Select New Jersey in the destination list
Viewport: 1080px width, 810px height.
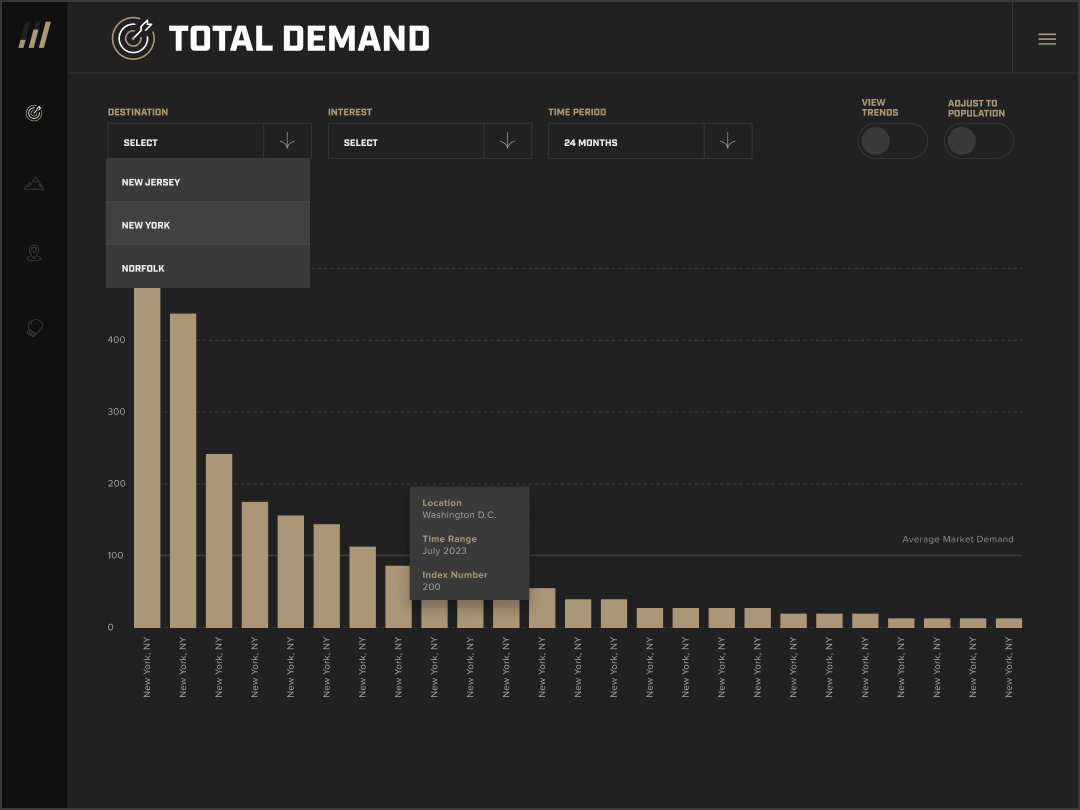pos(207,181)
